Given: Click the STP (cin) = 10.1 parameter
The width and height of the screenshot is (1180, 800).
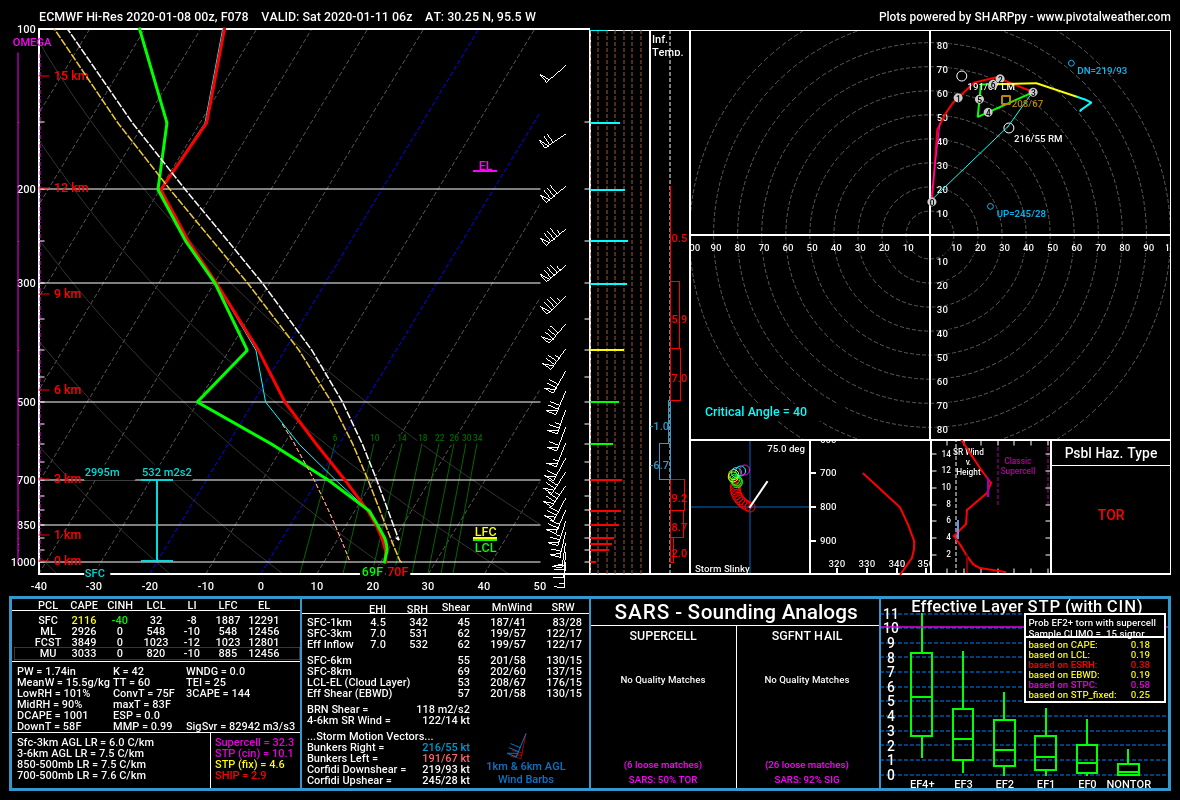Looking at the screenshot, I should coord(254,753).
